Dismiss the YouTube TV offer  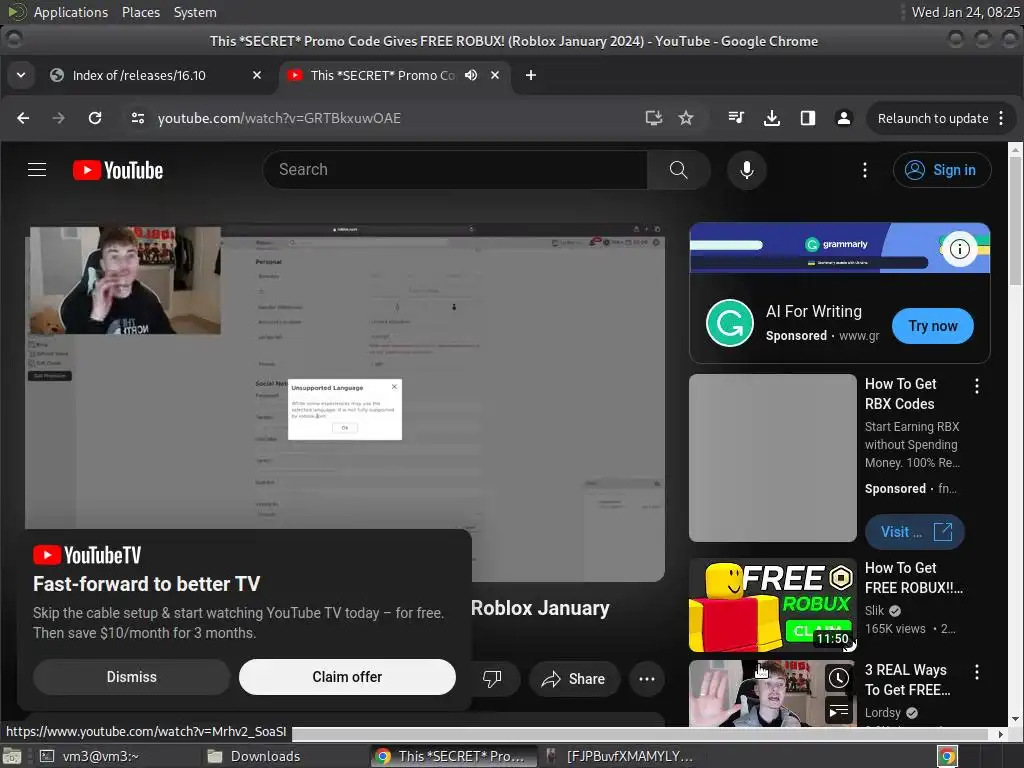click(131, 677)
